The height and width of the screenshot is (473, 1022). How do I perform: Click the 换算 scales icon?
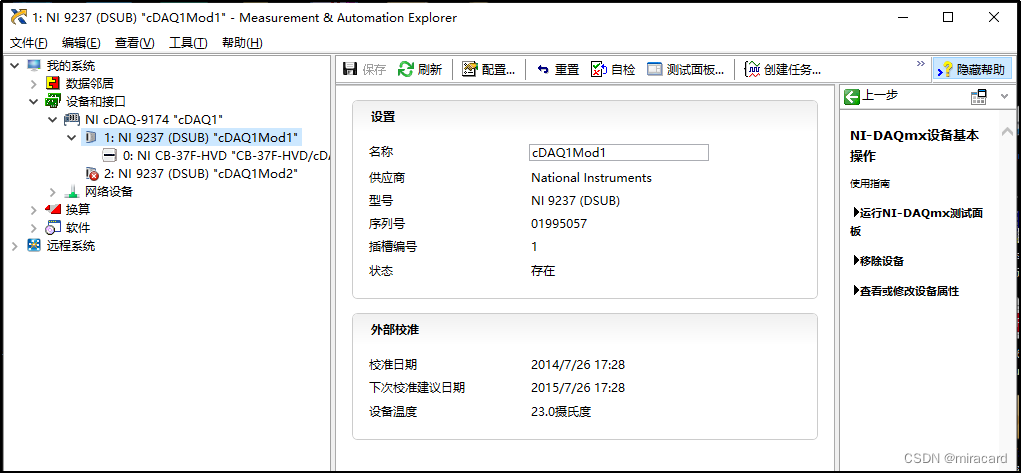click(53, 210)
